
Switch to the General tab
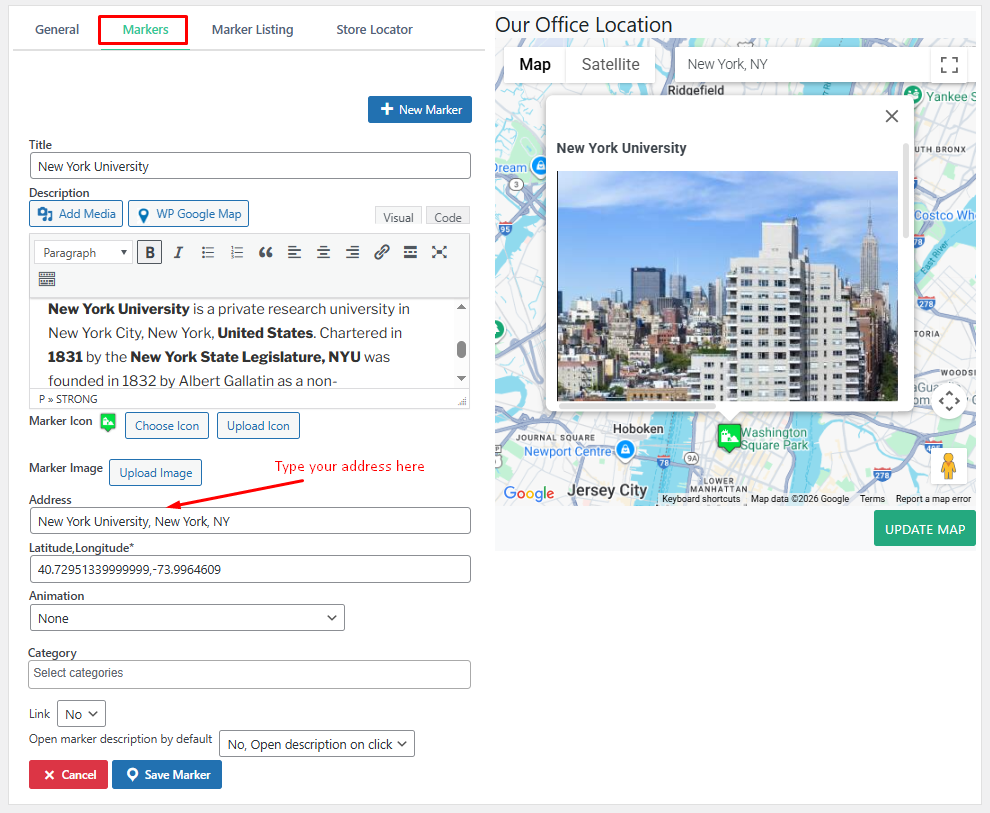tap(57, 30)
